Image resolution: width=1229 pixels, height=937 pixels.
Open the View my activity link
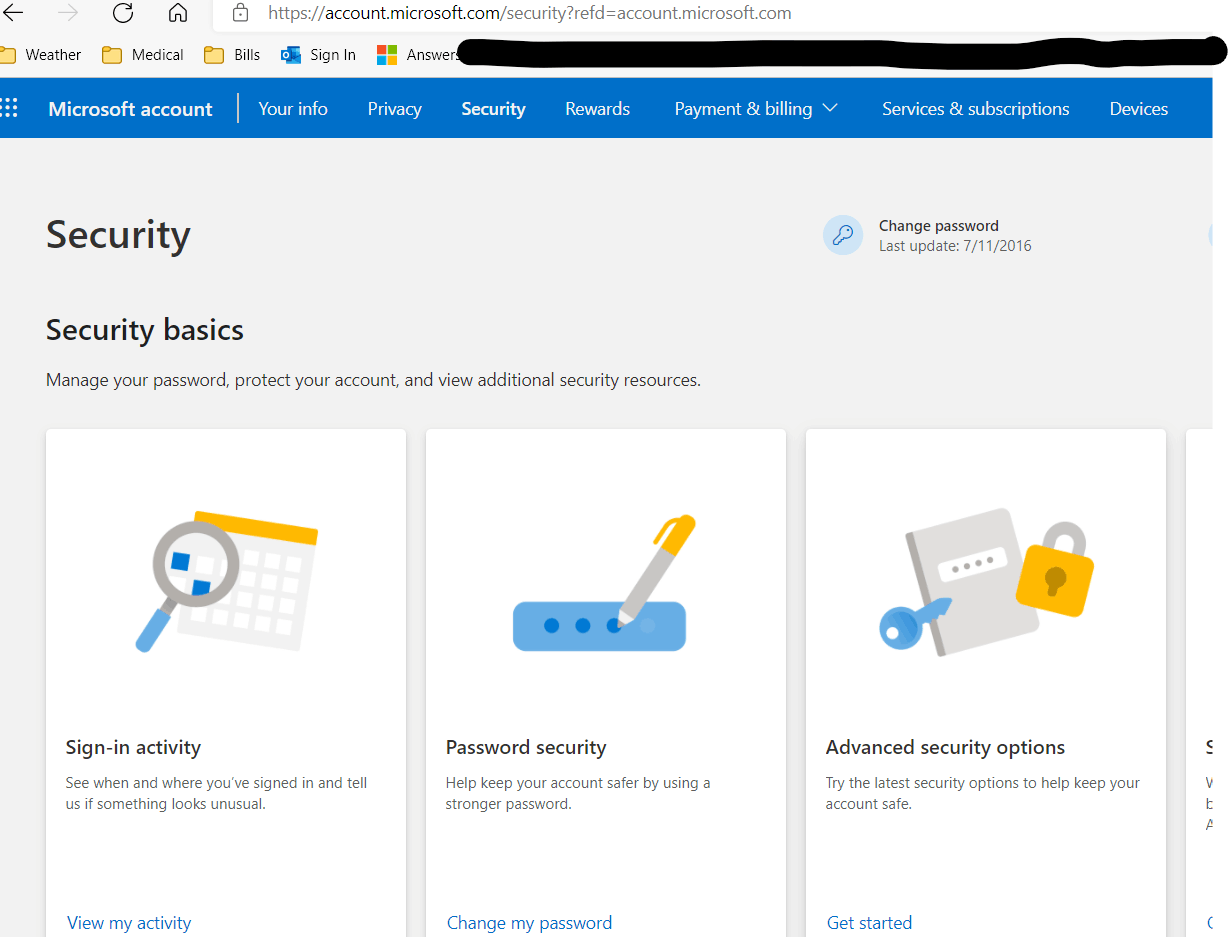(129, 922)
